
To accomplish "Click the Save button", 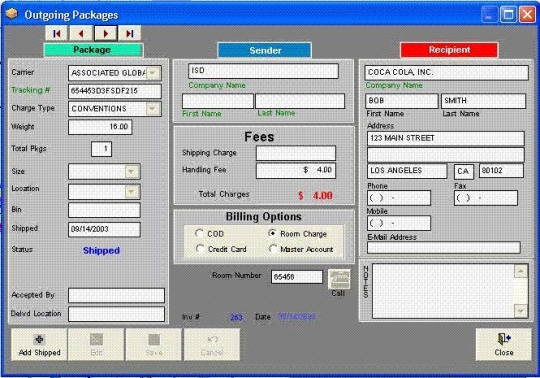I will (x=154, y=344).
